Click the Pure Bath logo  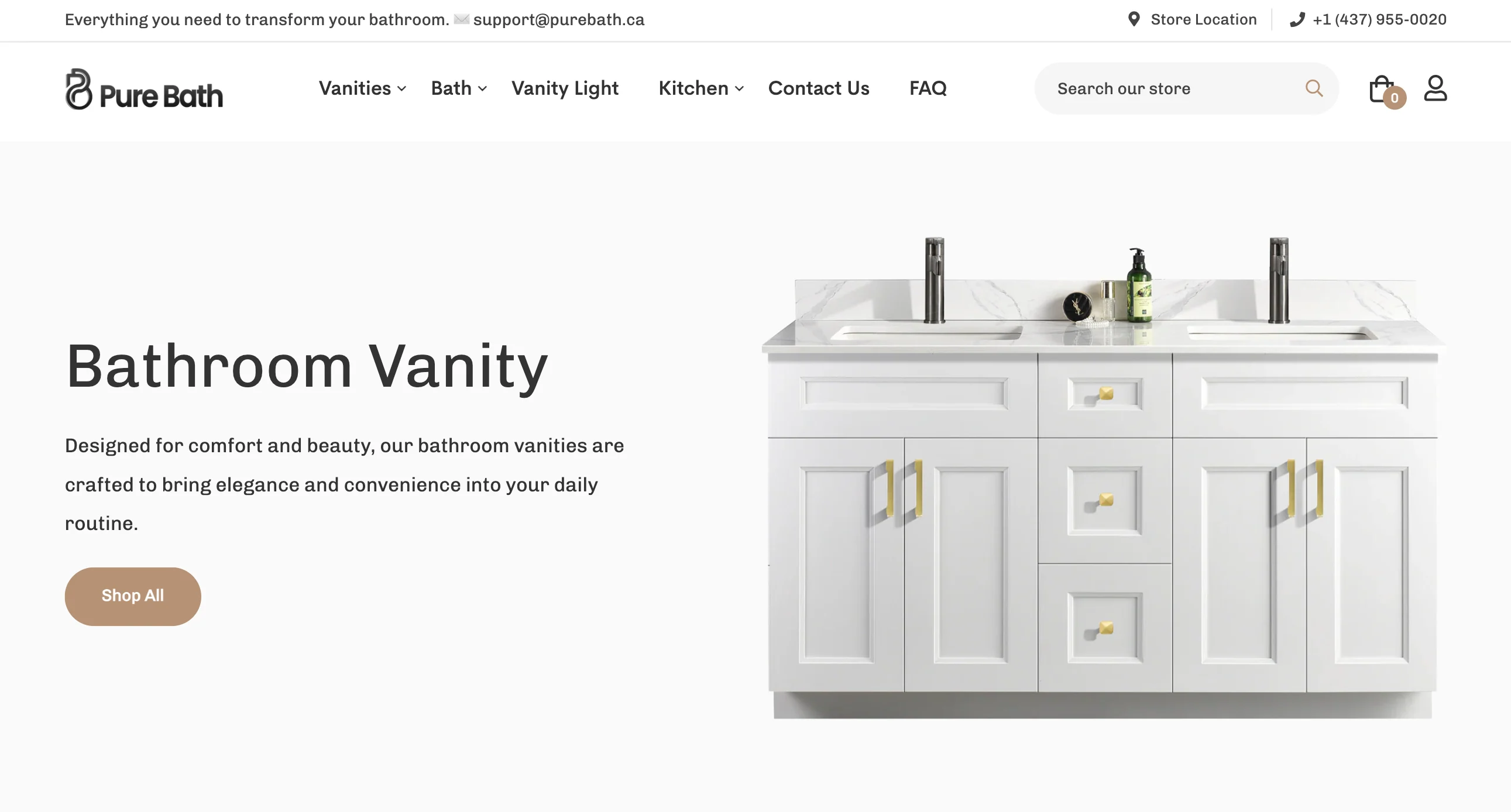(x=145, y=89)
